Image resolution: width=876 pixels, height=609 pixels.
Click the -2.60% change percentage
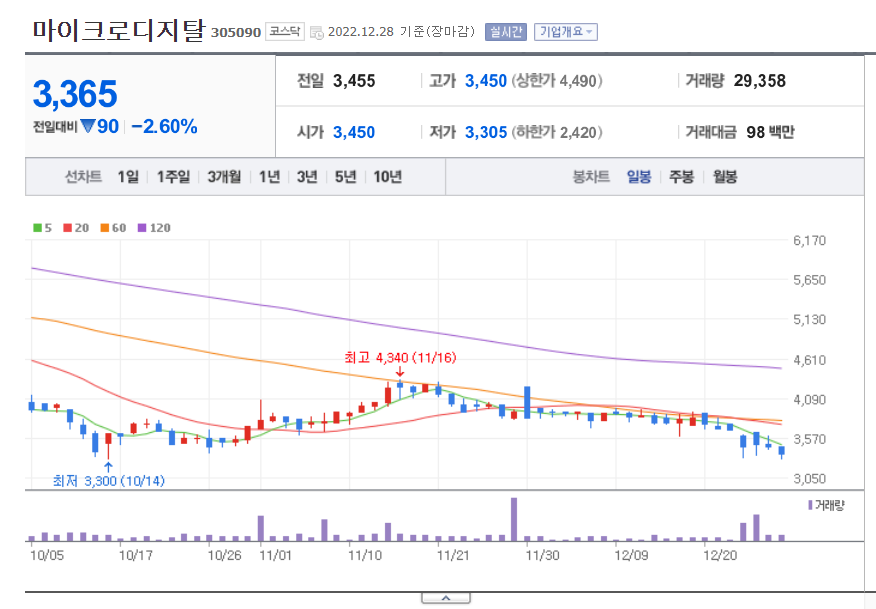pos(164,127)
